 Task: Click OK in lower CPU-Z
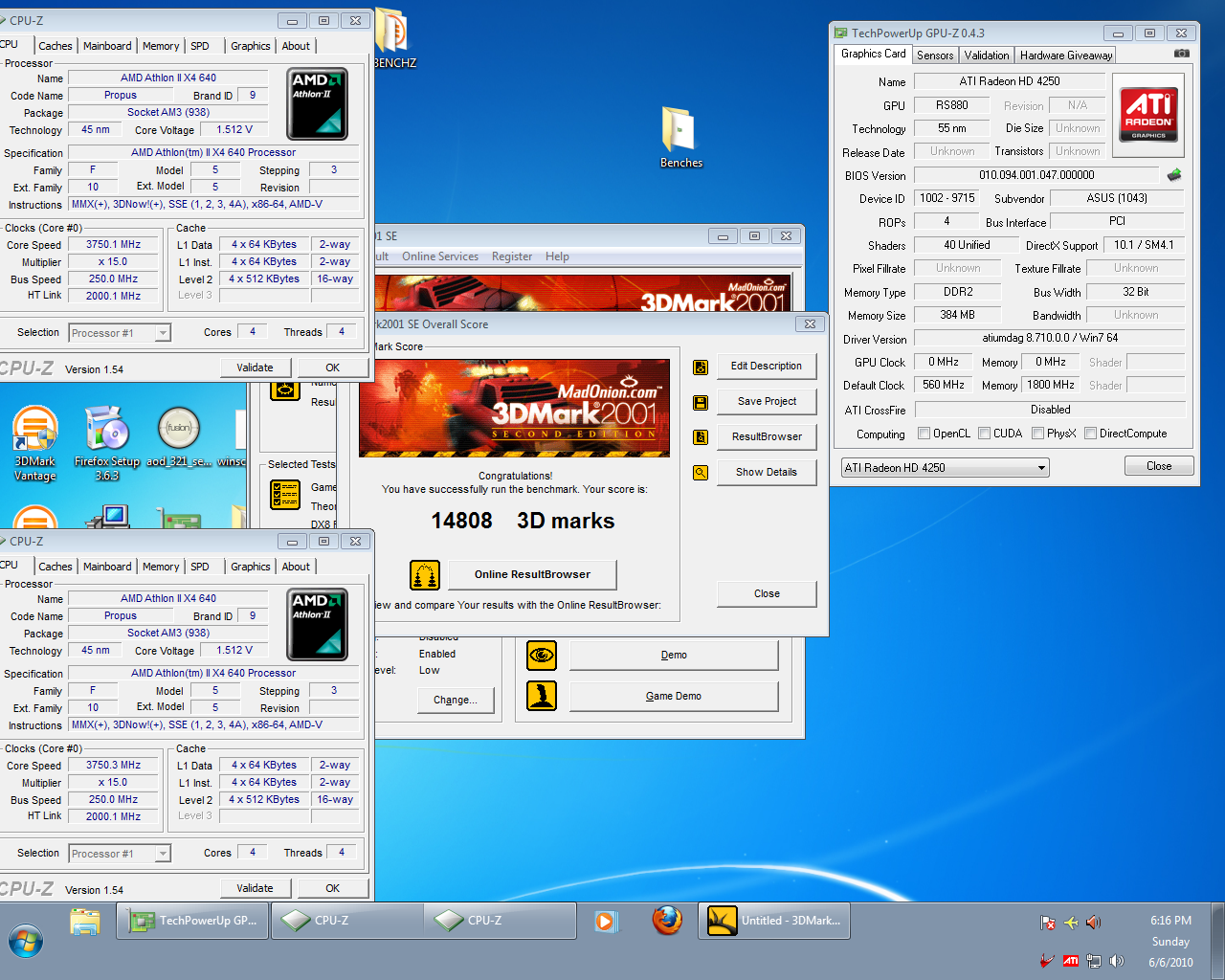tap(332, 888)
